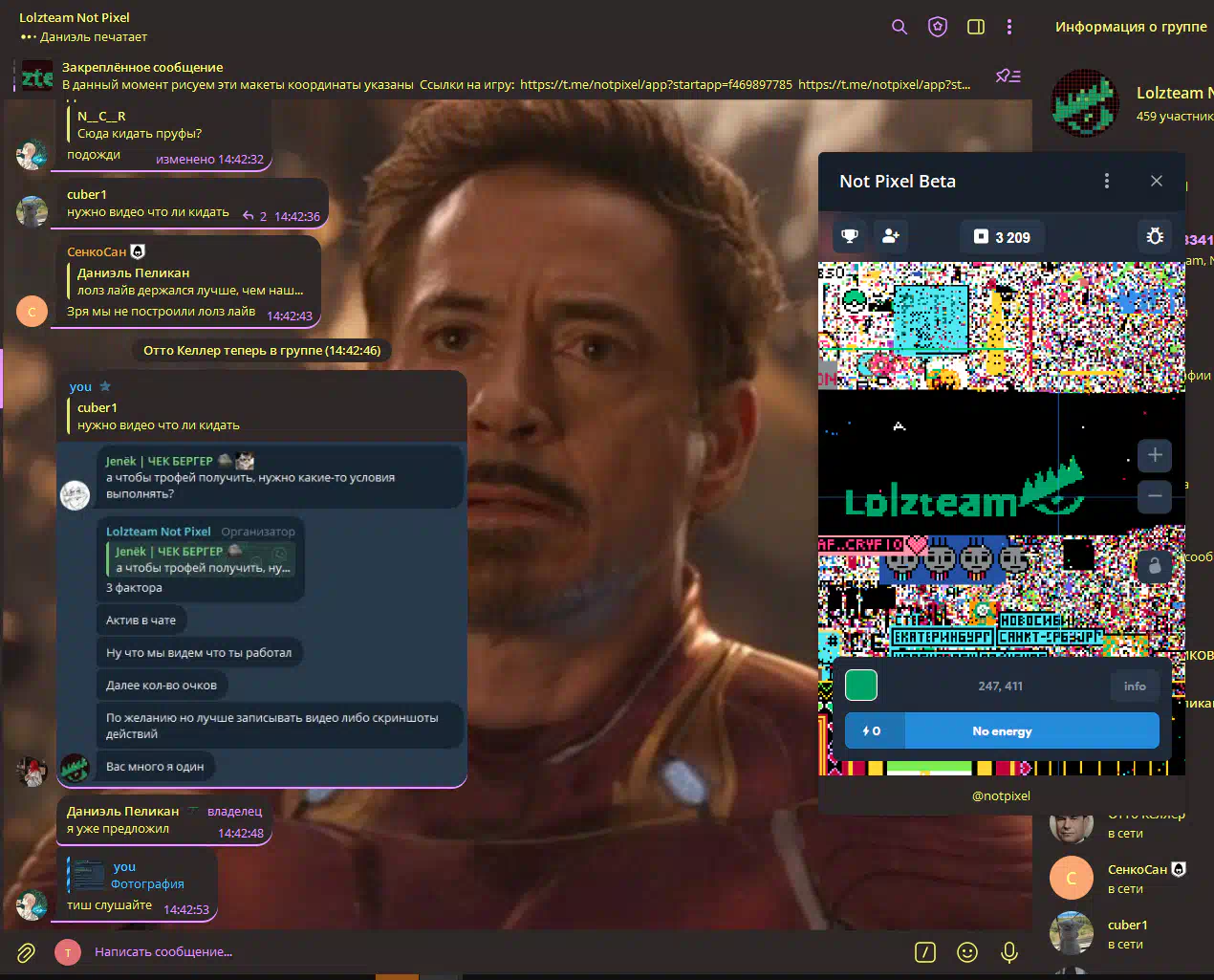Click the avatar beside the 'тиш слушайте' message
This screenshot has height=980, width=1214.
(32, 904)
